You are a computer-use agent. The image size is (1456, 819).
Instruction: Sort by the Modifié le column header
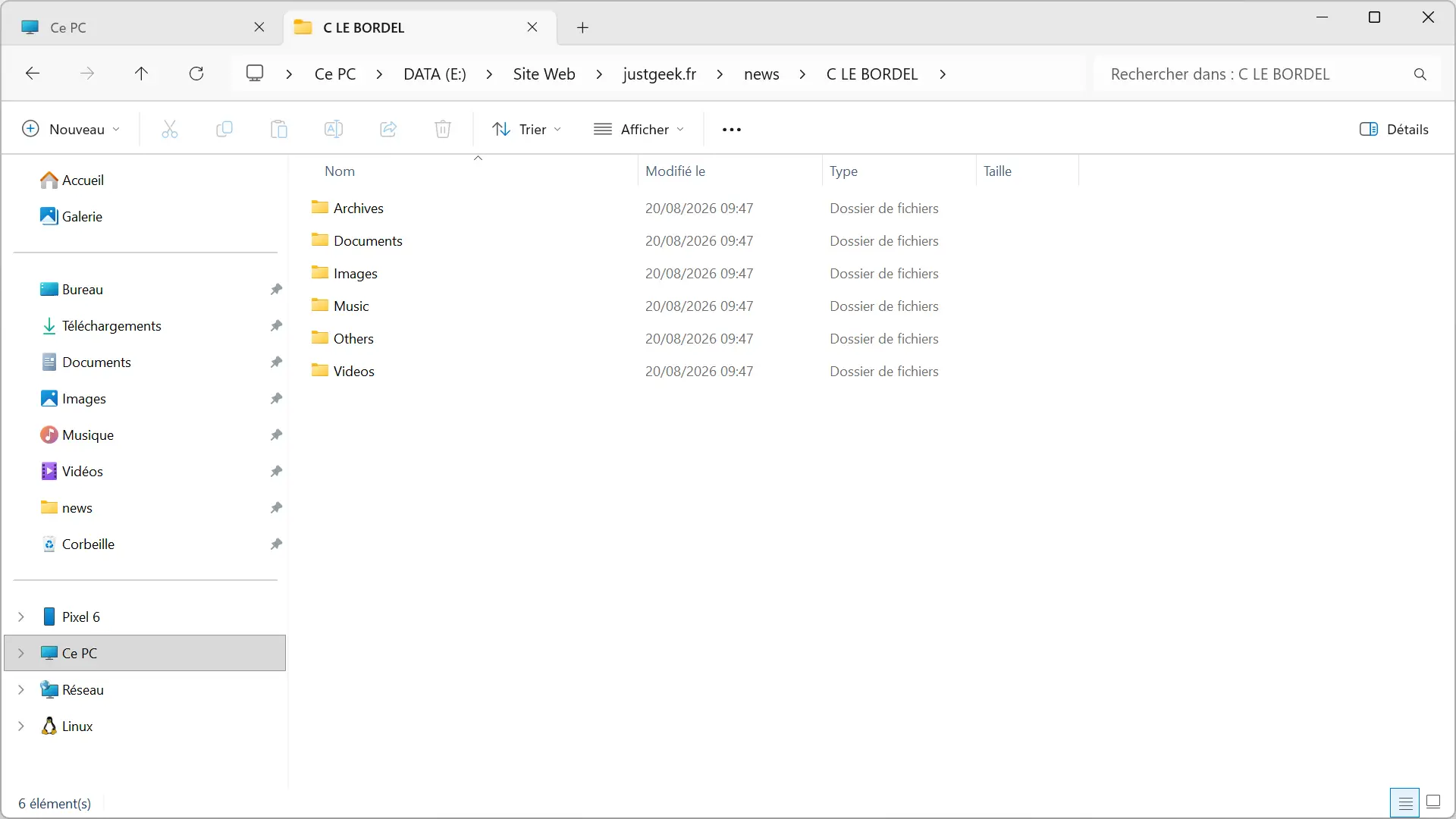[675, 171]
